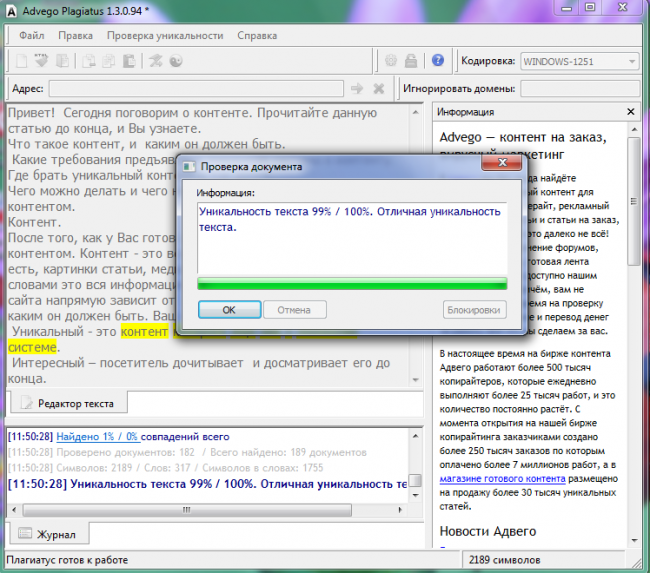Screen dimensions: 650x573
Task: Click the uniqueness result text in the dialog
Action: click(350, 219)
